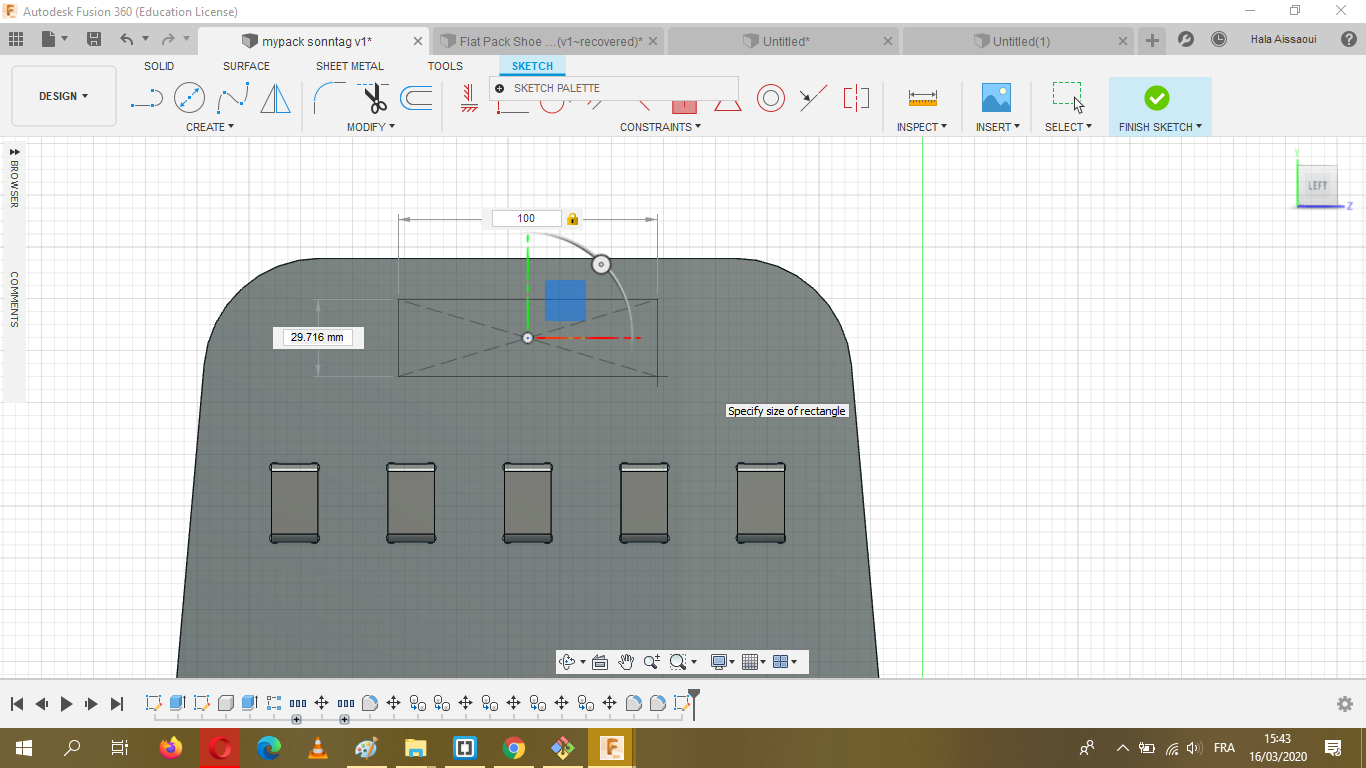
Task: Expand the Sketch Palette panel
Action: [x=500, y=88]
